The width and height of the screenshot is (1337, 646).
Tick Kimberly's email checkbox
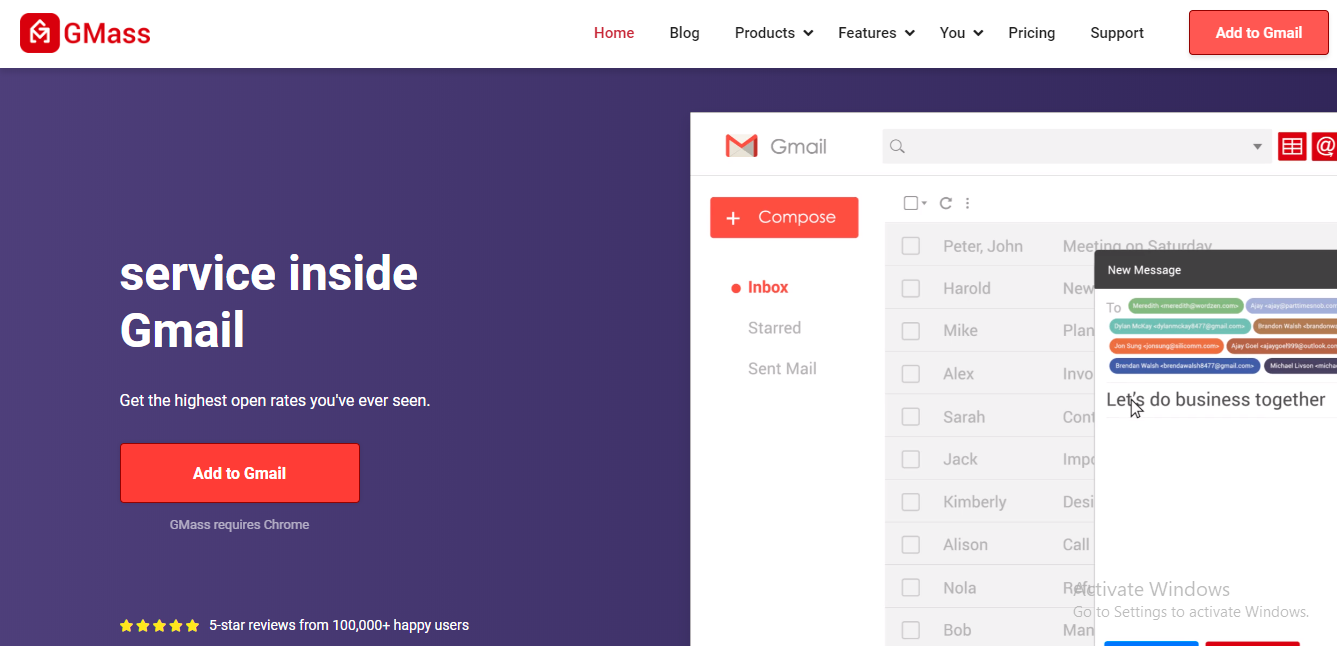(911, 502)
